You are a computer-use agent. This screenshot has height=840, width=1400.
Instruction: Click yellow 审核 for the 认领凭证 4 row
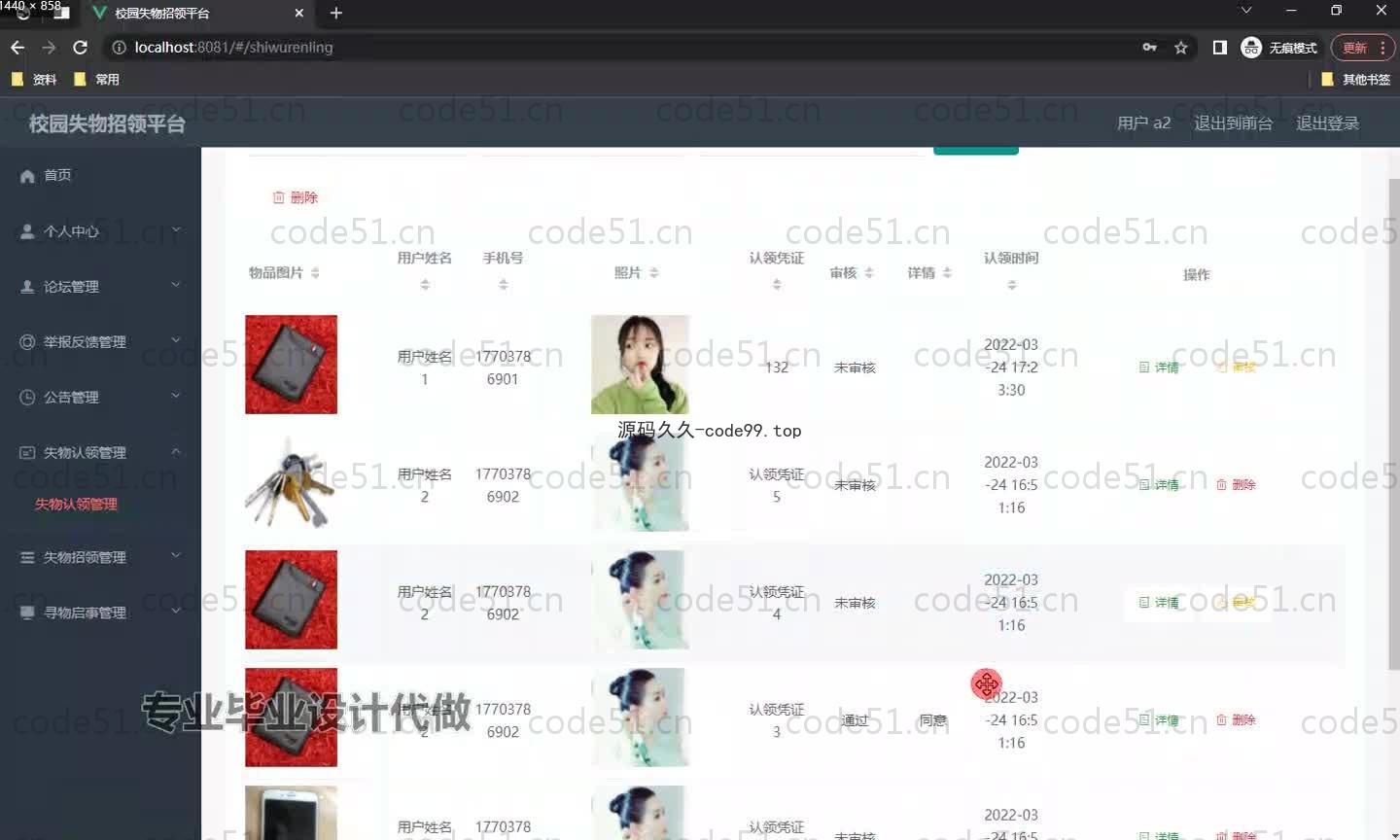point(1236,603)
